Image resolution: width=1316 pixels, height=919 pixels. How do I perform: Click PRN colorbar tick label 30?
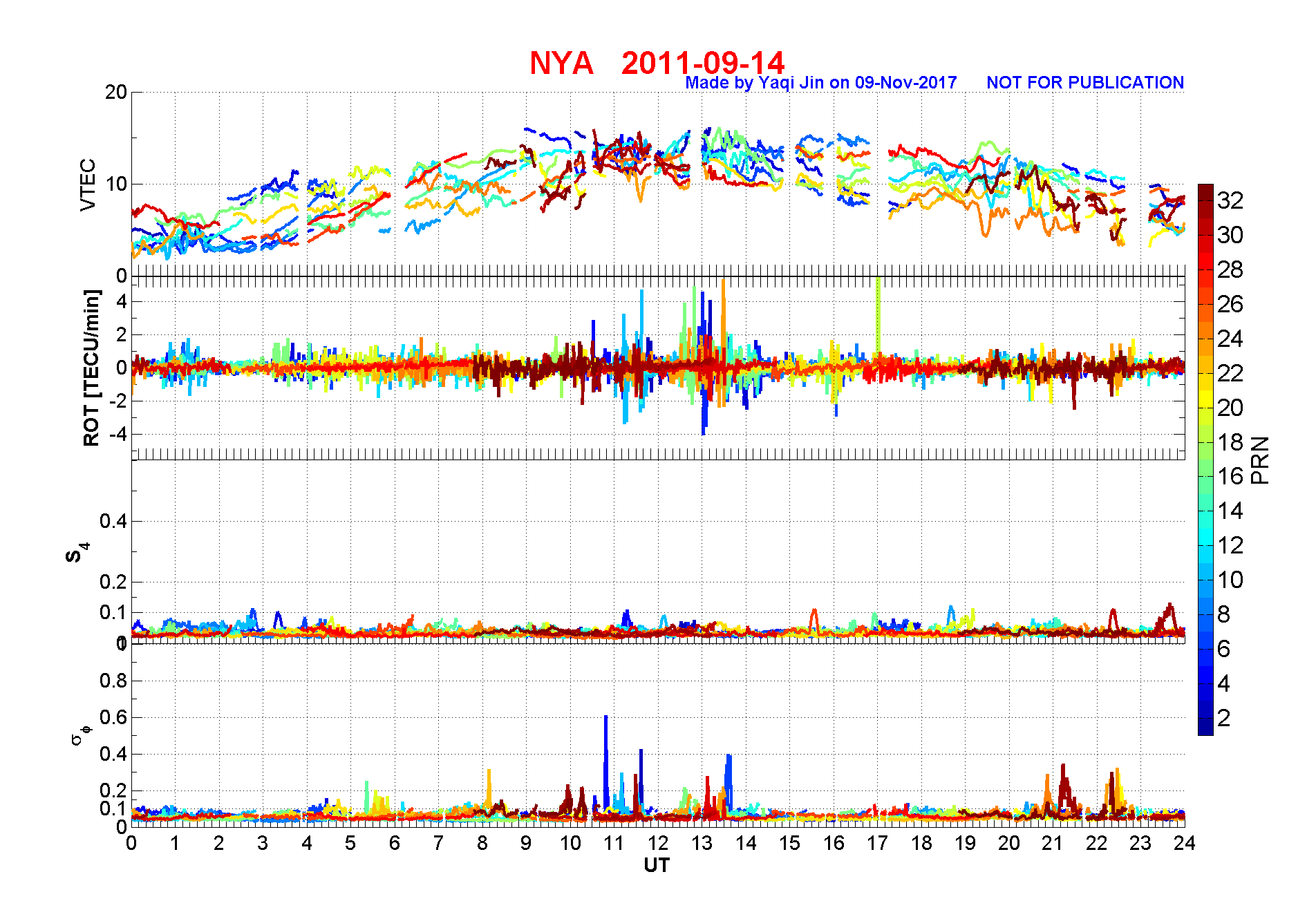1230,235
